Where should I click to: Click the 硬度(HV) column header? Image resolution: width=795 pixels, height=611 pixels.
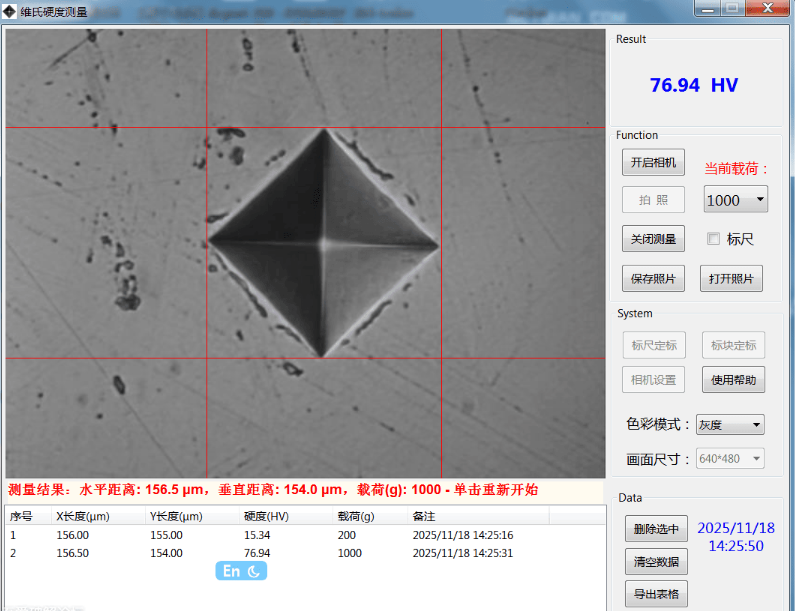265,516
